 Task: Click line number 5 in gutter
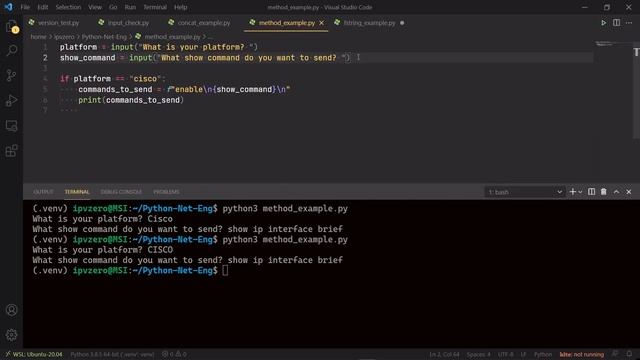[45, 89]
